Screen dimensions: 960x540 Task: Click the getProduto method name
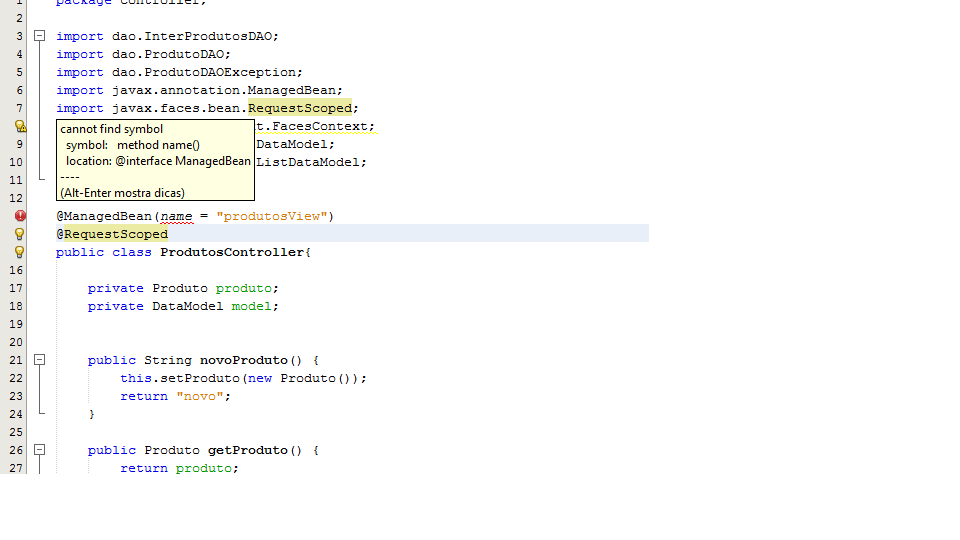(x=248, y=450)
